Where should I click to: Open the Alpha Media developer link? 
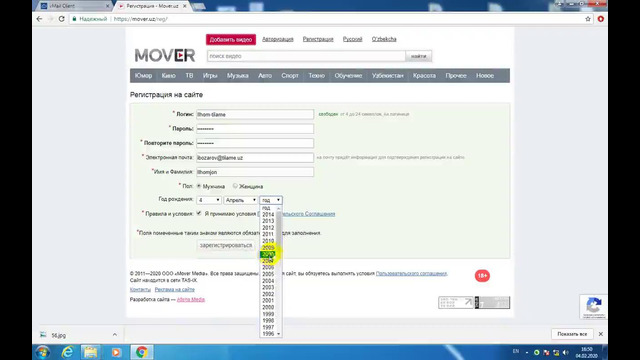click(191, 299)
